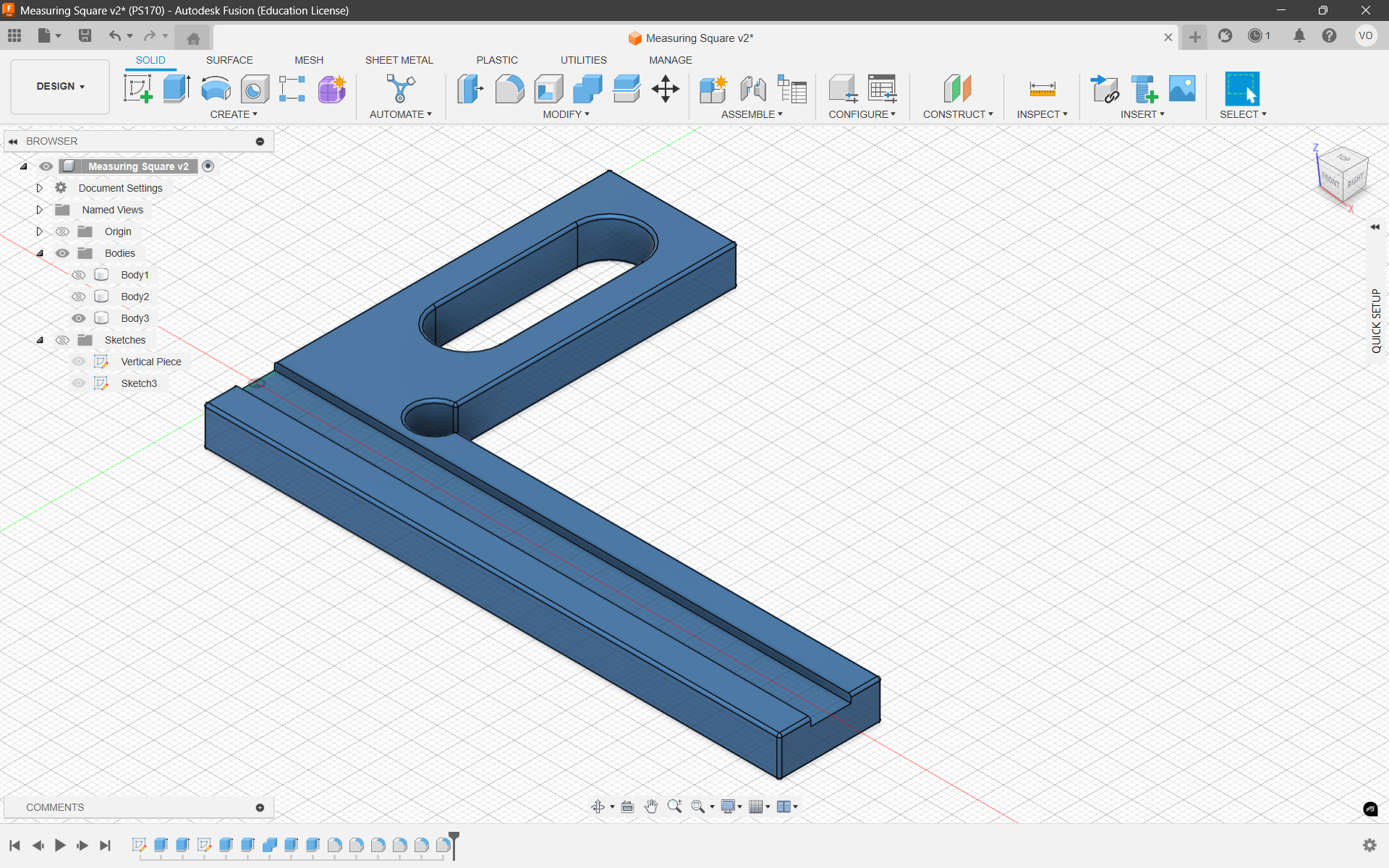Image resolution: width=1389 pixels, height=868 pixels.
Task: Switch to the SURFACE tab
Action: point(229,60)
